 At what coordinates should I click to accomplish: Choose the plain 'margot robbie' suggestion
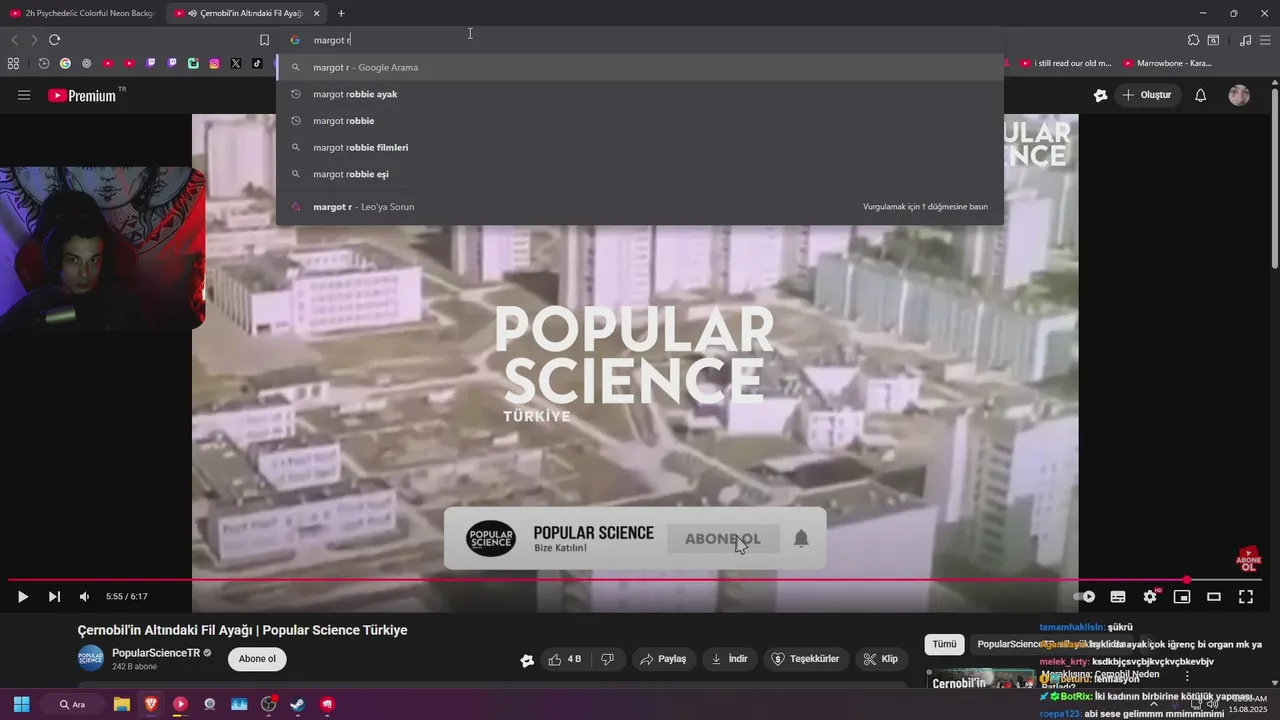640,120
